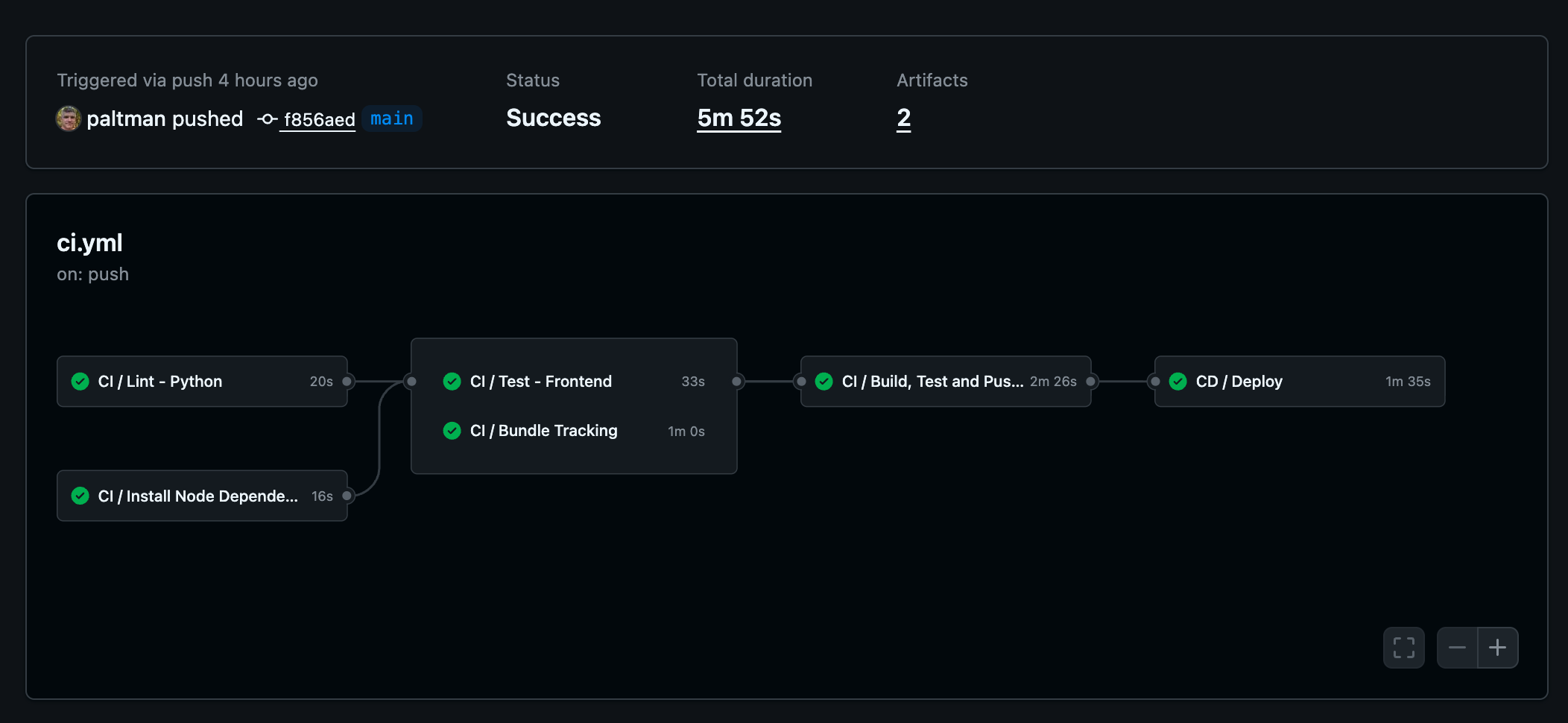Image resolution: width=1568 pixels, height=723 pixels.
Task: Open the CI / Install Node Dependencies job
Action: (x=197, y=496)
